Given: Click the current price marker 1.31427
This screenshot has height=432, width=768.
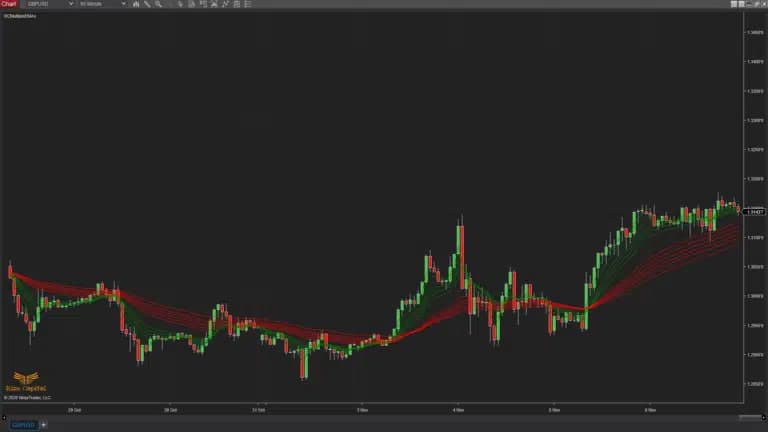Looking at the screenshot, I should [x=755, y=211].
